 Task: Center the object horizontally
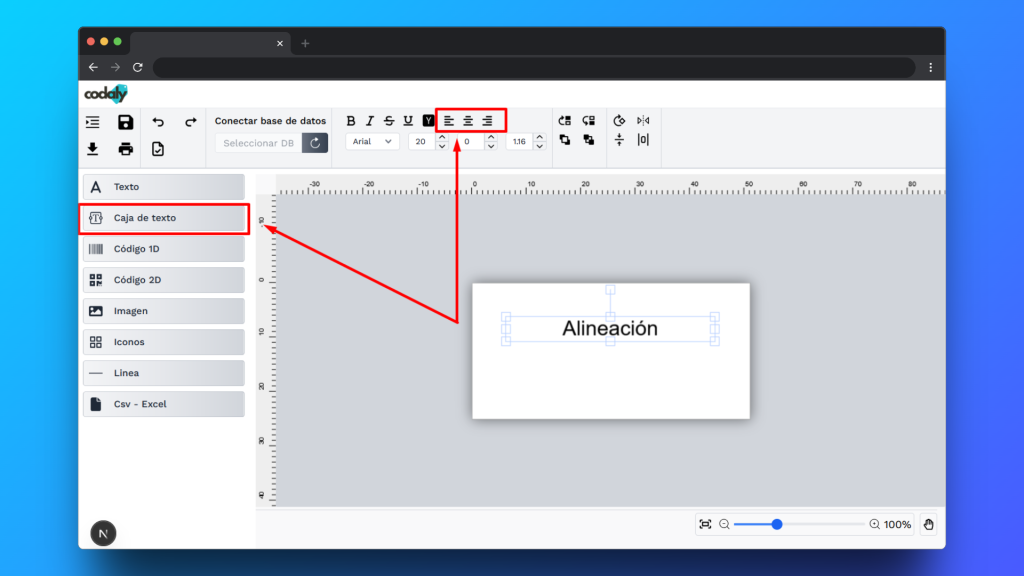643,140
